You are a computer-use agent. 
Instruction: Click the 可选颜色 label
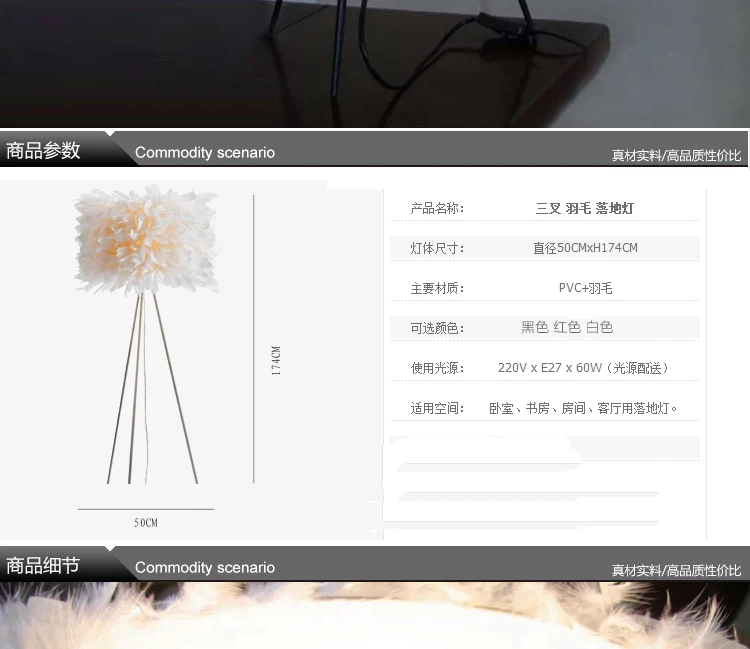pyautogui.click(x=437, y=328)
